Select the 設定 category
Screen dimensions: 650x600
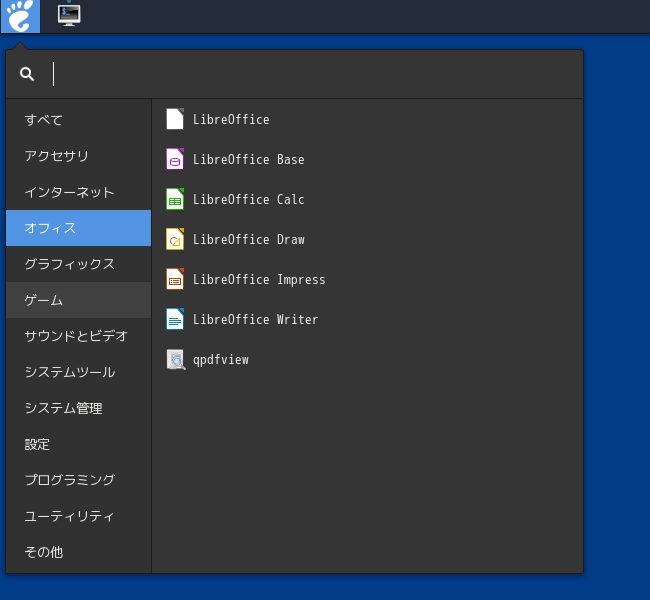(x=78, y=444)
